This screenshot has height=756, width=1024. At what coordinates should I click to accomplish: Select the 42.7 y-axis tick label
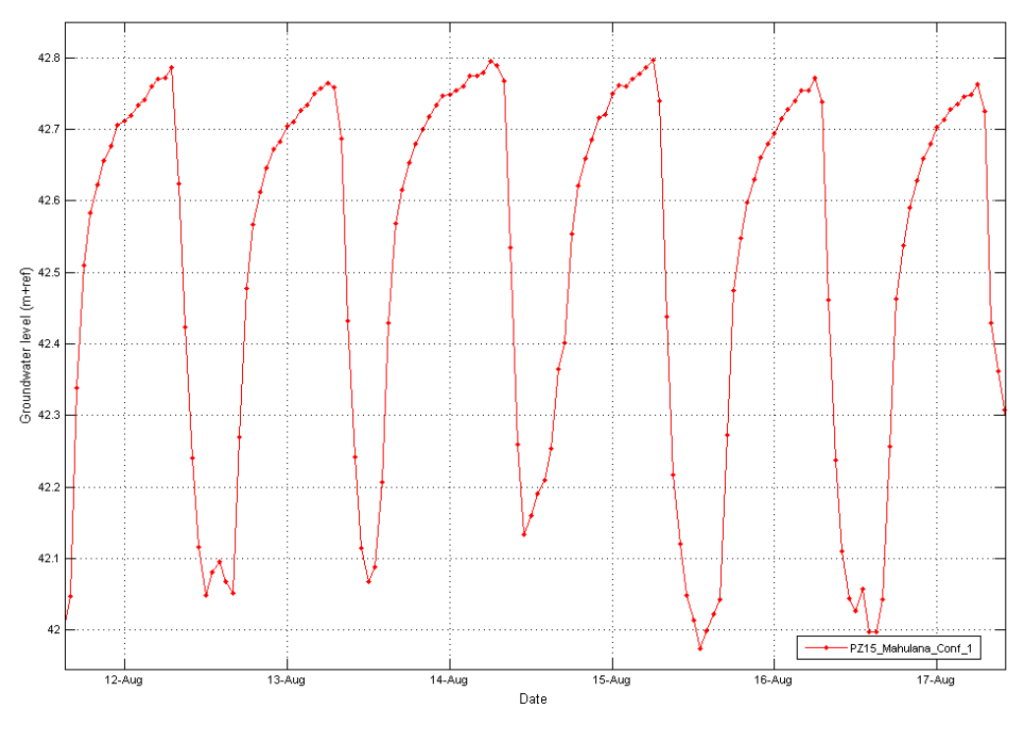coord(48,130)
